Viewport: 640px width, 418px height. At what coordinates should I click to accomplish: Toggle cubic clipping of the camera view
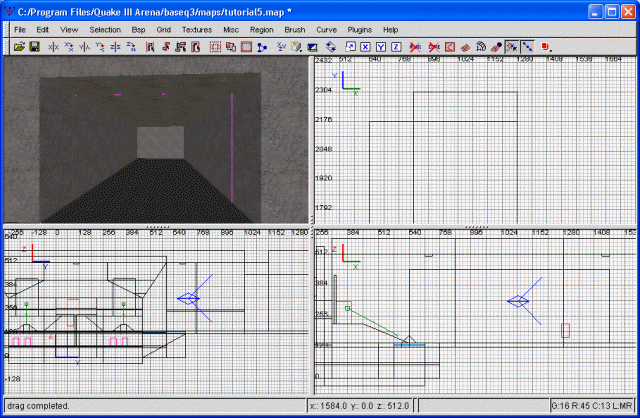pyautogui.click(x=312, y=47)
